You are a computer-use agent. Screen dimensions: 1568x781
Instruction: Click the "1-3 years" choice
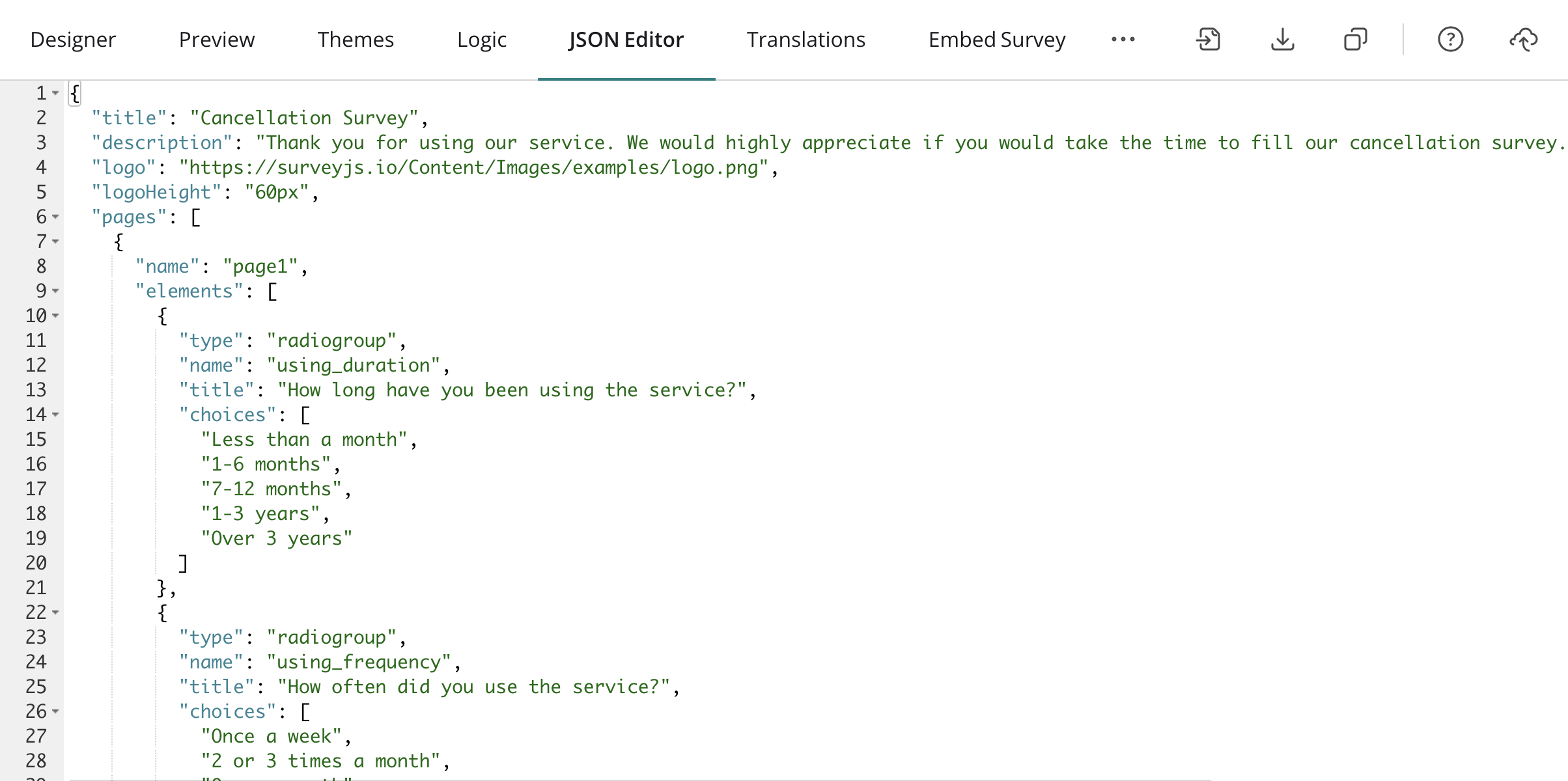pyautogui.click(x=260, y=514)
